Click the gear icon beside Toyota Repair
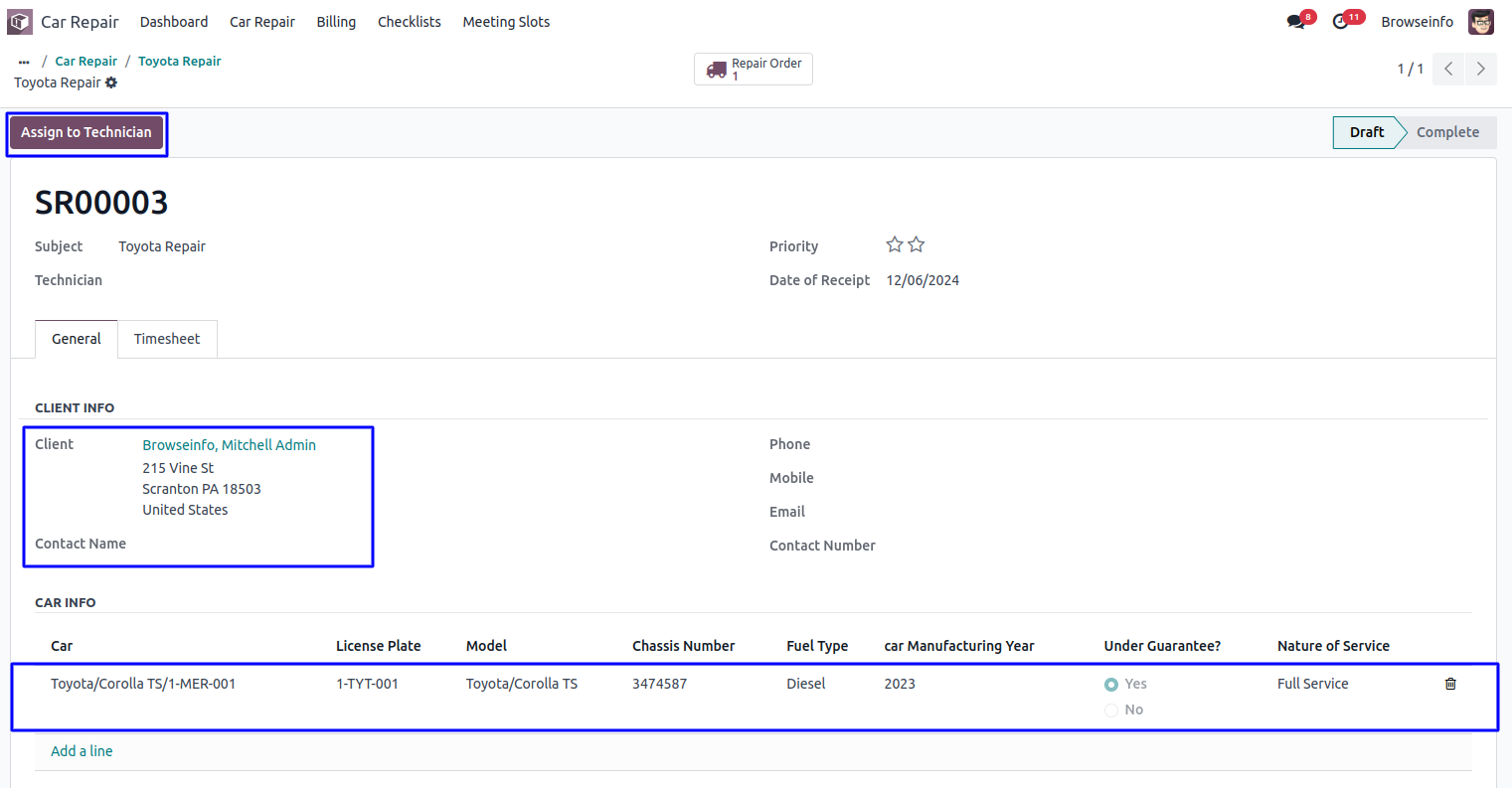1512x788 pixels. pyautogui.click(x=111, y=82)
